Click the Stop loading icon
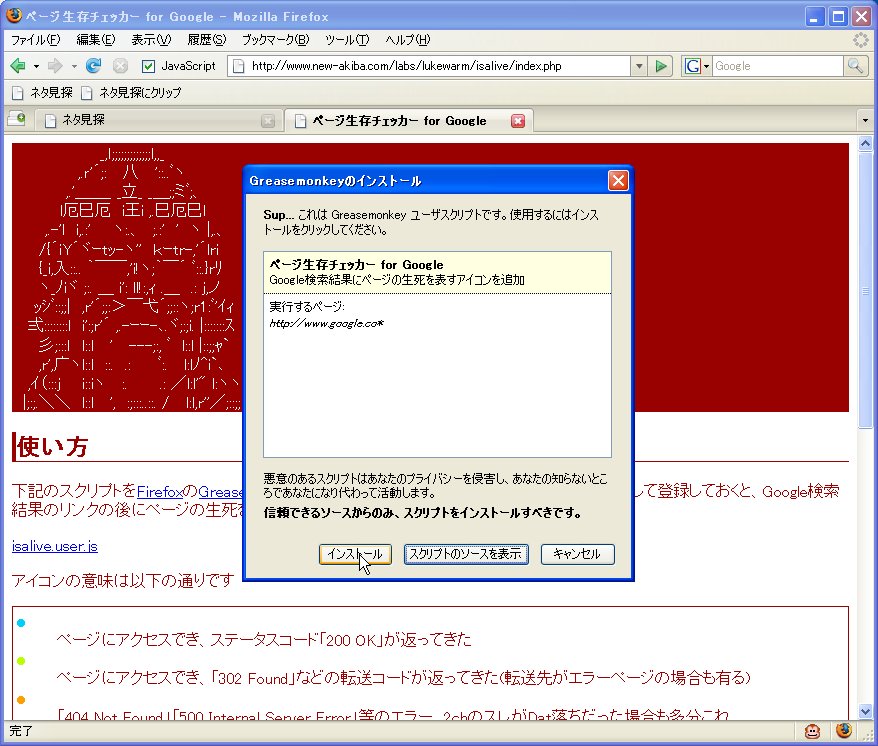Viewport: 878px width, 746px height. pyautogui.click(x=120, y=66)
